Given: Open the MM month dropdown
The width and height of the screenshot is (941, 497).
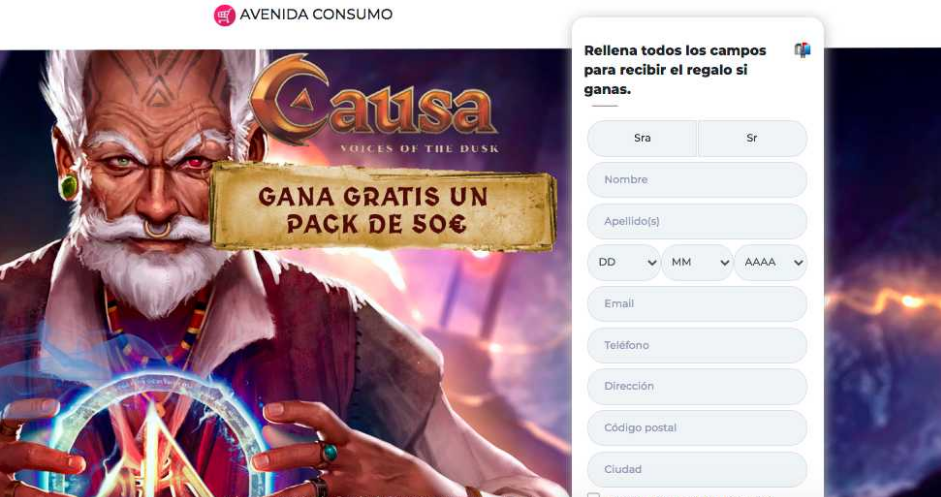Looking at the screenshot, I should coord(697,262).
